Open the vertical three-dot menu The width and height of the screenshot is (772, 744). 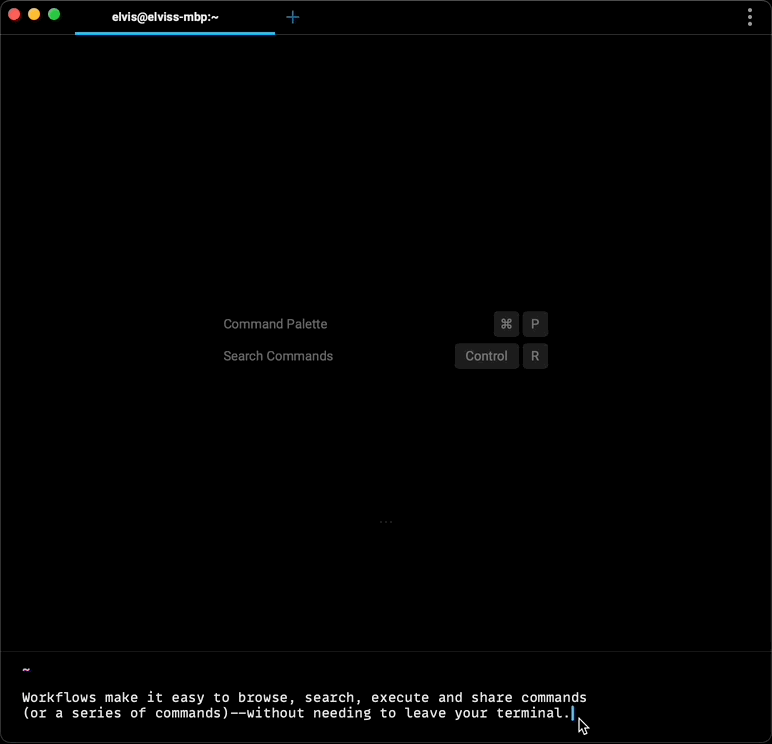click(750, 17)
